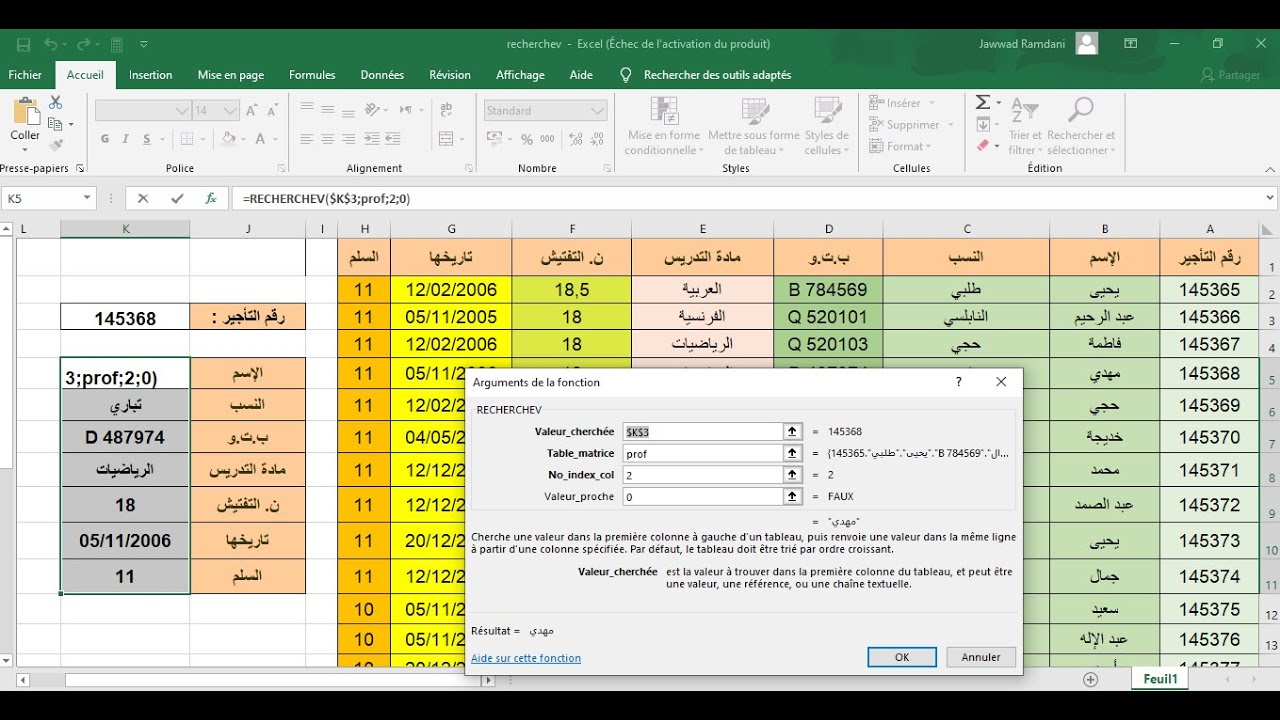
Task: Click the Cut scissors icon
Action: click(x=55, y=103)
